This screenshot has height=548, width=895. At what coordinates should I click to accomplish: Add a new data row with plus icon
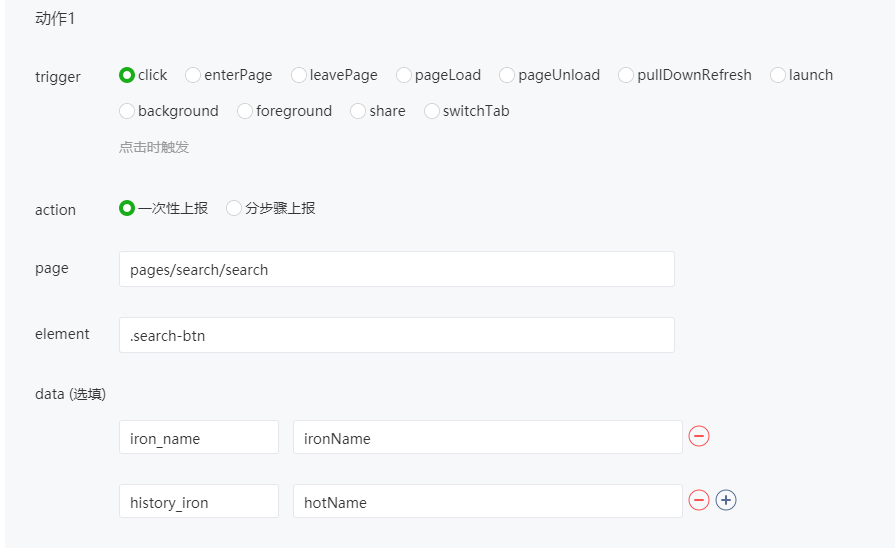[x=725, y=500]
